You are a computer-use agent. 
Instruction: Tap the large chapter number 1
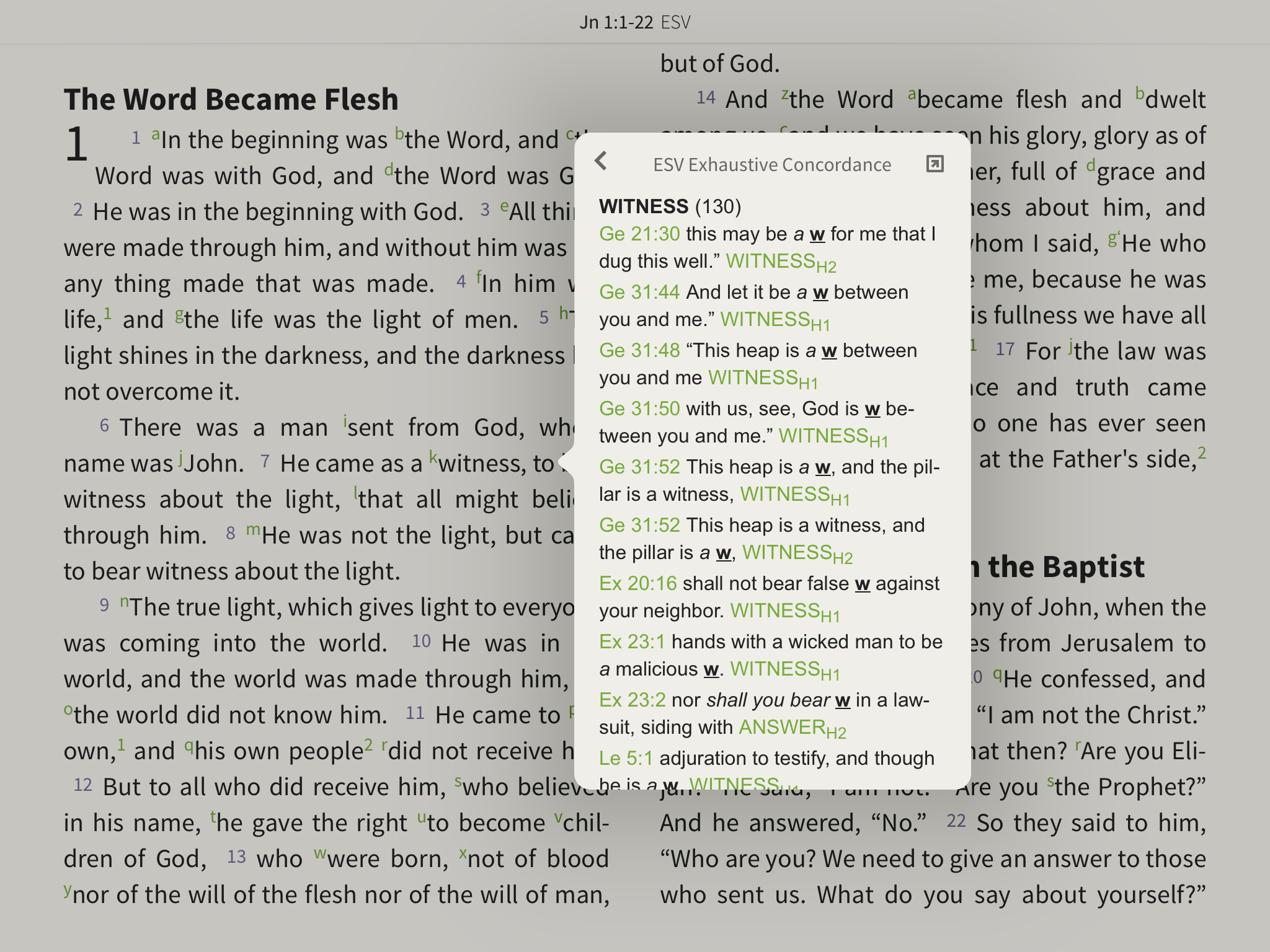click(x=76, y=144)
